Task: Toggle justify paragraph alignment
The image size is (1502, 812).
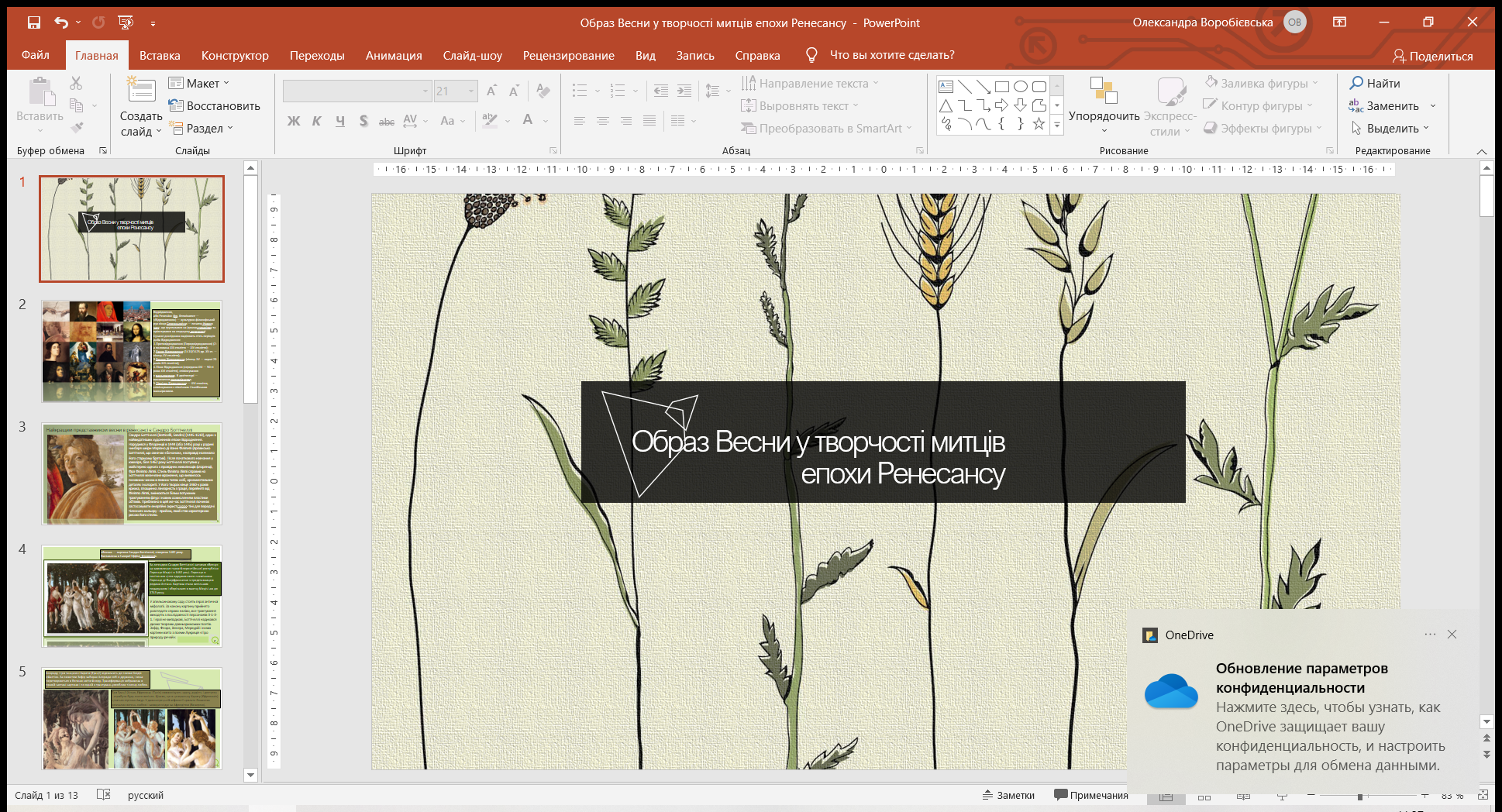Action: [x=649, y=121]
